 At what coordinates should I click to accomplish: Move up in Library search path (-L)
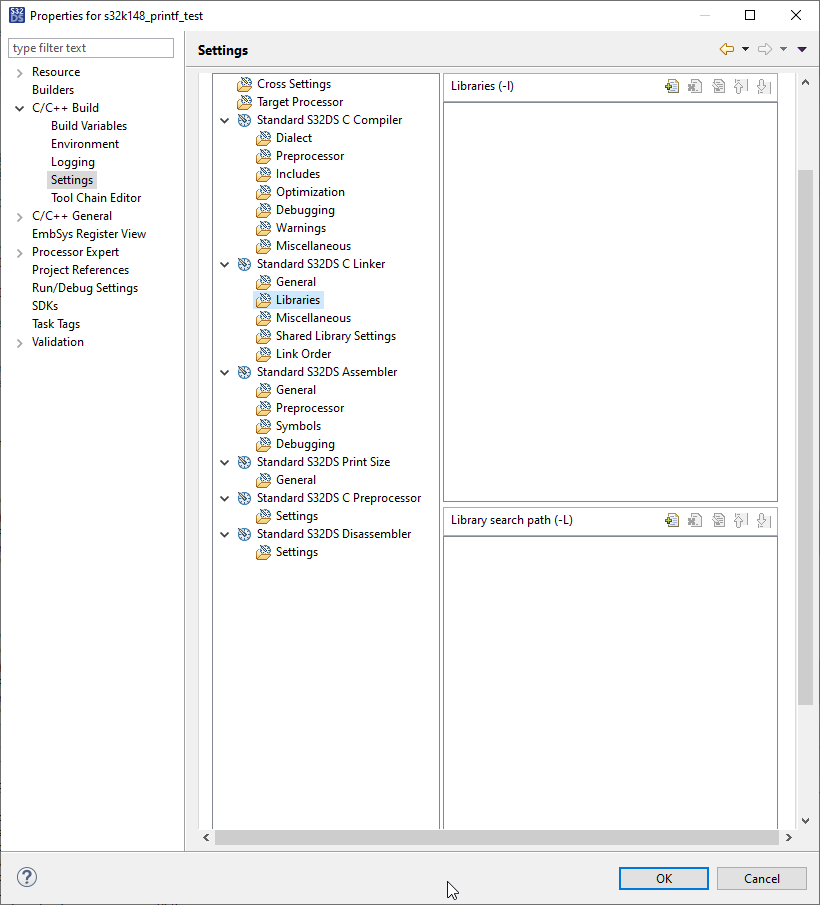point(740,521)
